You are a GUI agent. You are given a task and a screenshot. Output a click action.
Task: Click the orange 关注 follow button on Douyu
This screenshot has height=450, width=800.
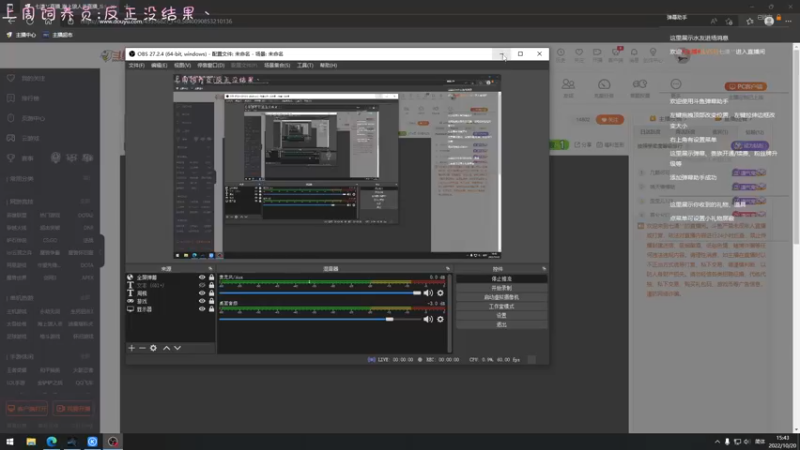(610, 120)
